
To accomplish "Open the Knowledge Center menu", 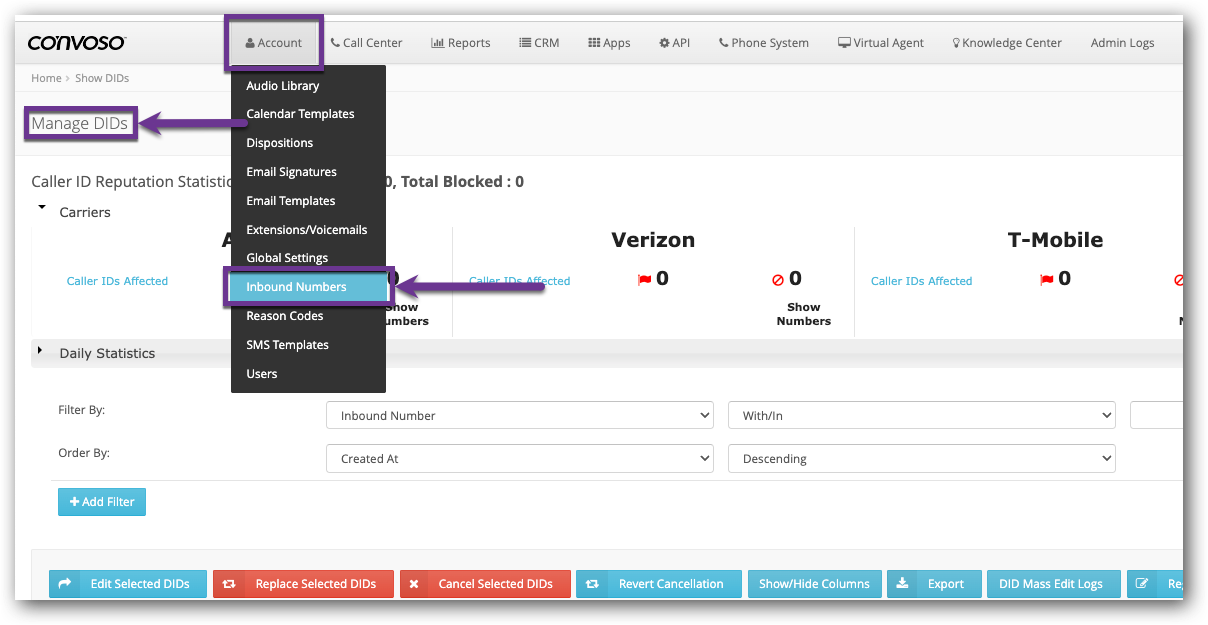I will tap(1006, 43).
